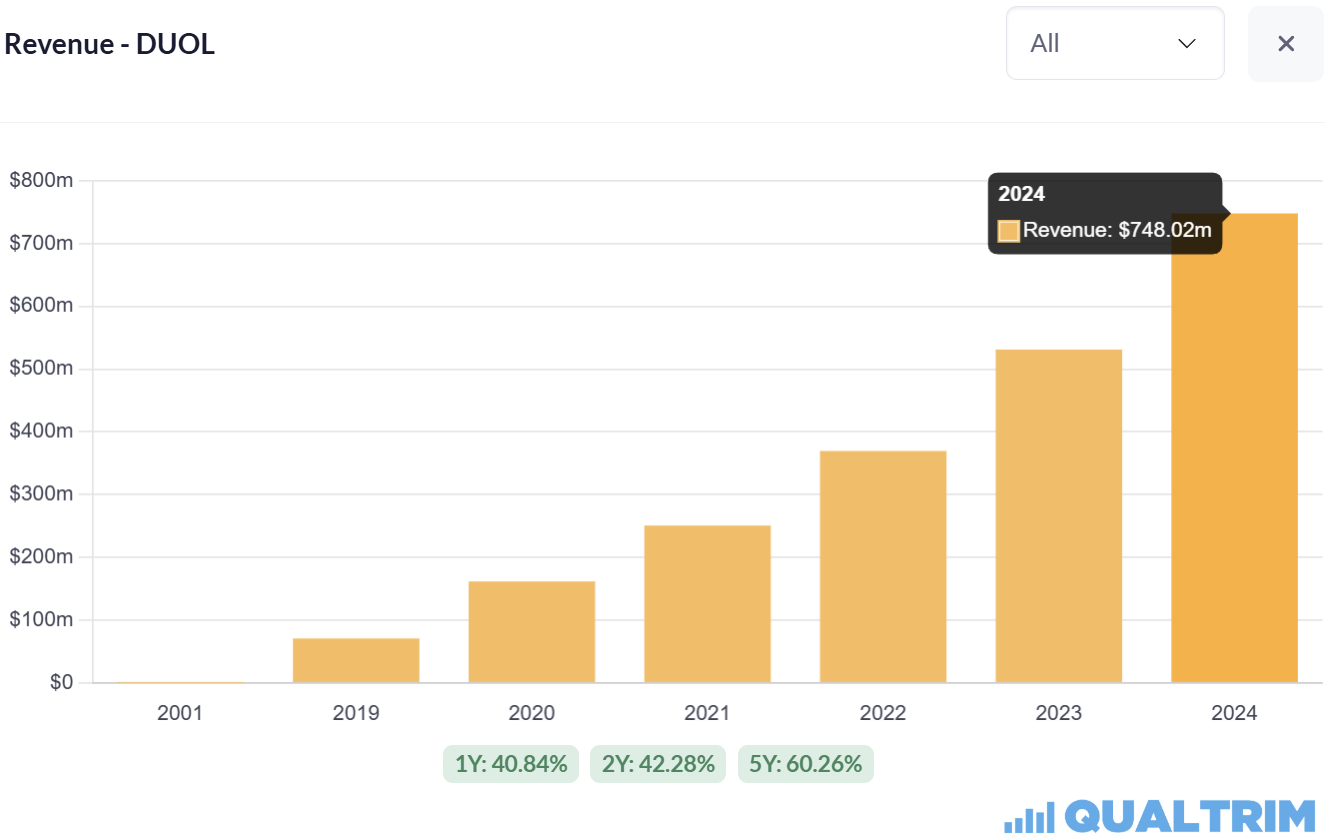This screenshot has width=1325, height=834.
Task: Click the 2020 revenue bar
Action: click(532, 632)
